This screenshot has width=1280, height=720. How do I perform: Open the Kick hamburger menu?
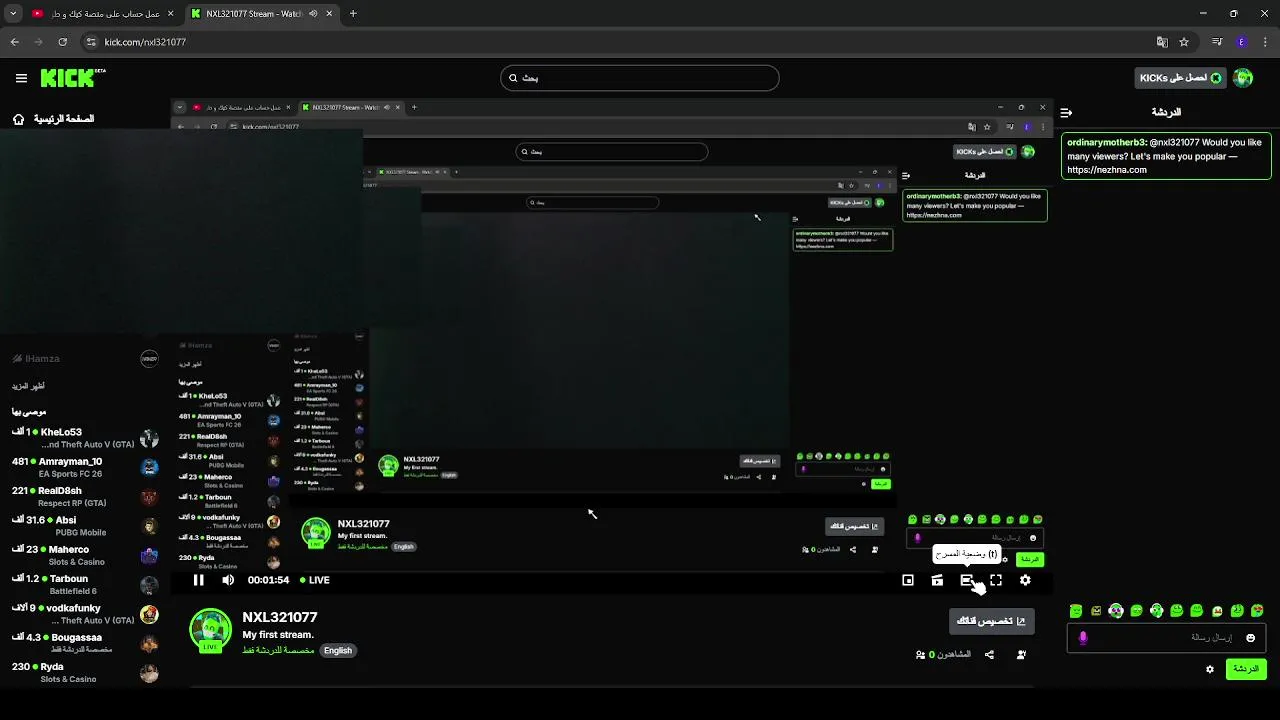coord(21,78)
